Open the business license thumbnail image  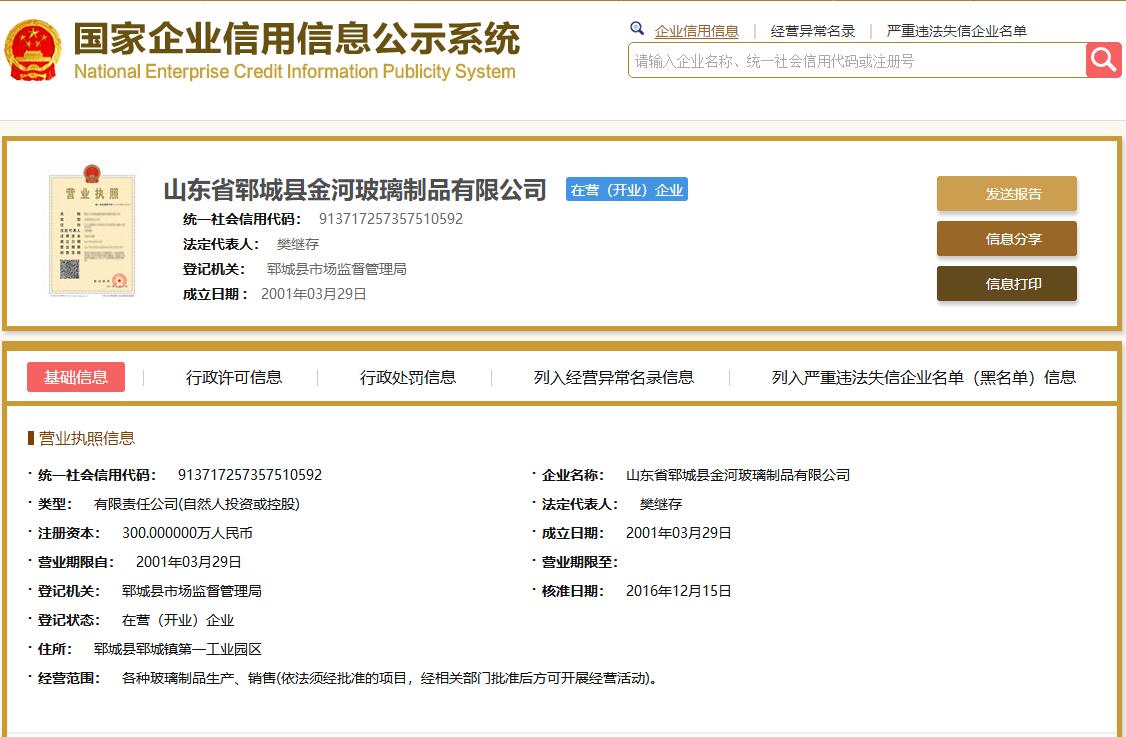(x=92, y=231)
